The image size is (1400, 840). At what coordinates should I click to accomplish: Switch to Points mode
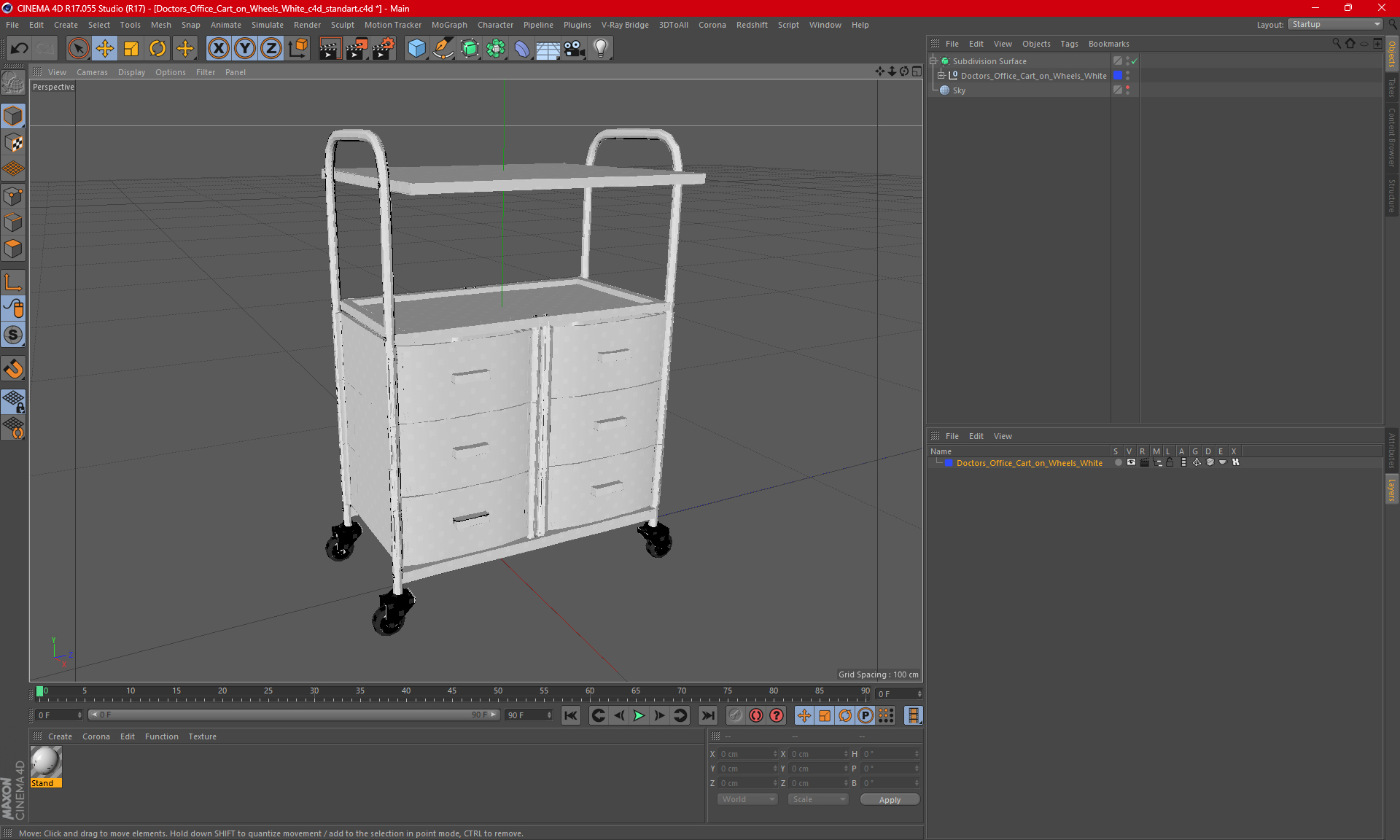[13, 195]
